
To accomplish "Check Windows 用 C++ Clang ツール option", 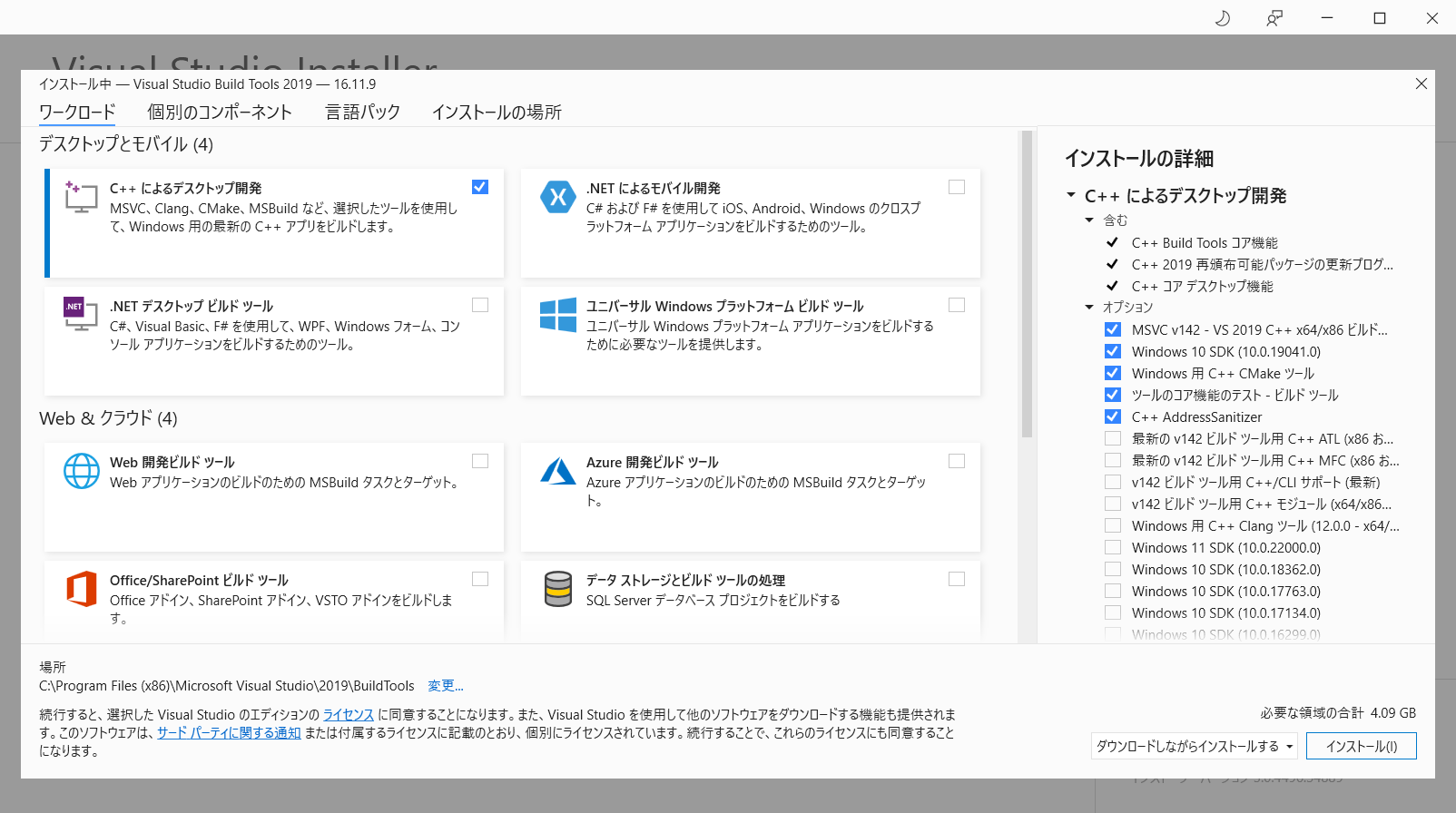I will point(1113,525).
